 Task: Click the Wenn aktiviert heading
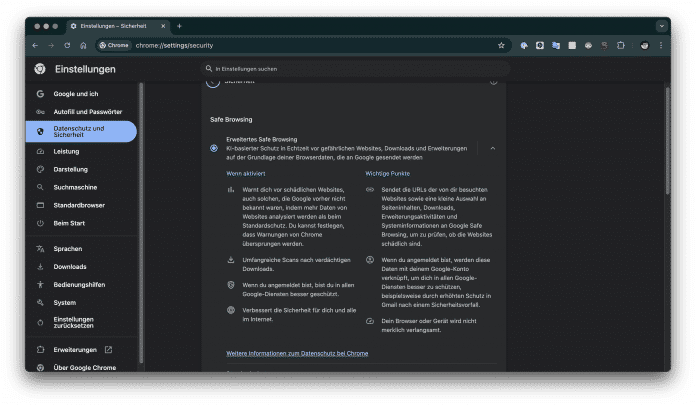click(245, 174)
